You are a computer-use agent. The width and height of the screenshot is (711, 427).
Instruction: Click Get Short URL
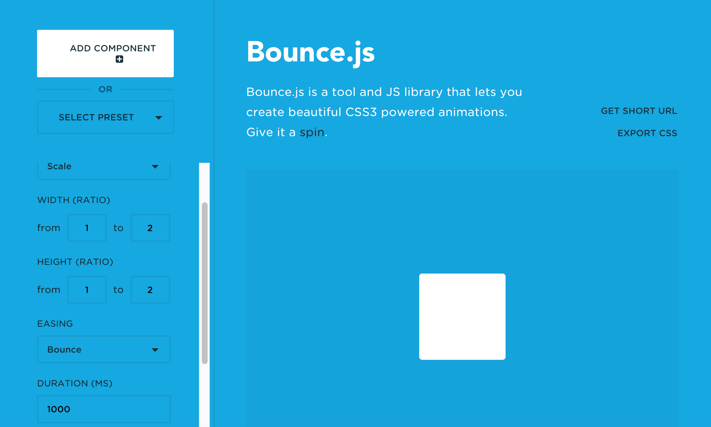pos(638,111)
